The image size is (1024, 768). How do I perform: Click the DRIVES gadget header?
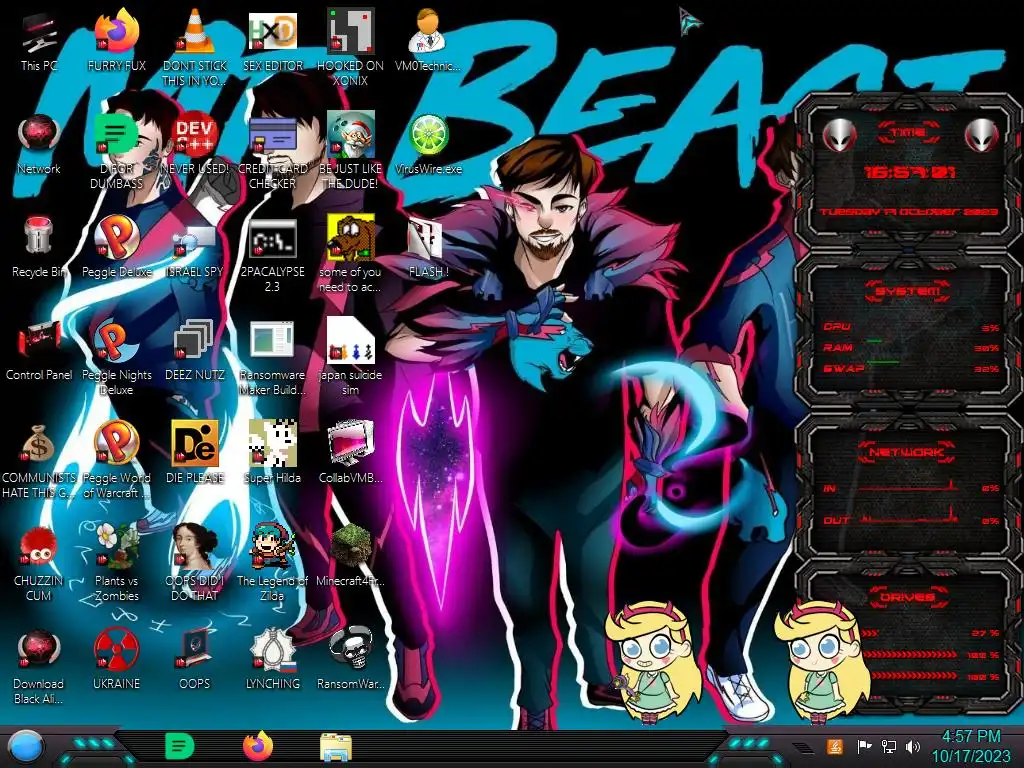click(x=907, y=596)
